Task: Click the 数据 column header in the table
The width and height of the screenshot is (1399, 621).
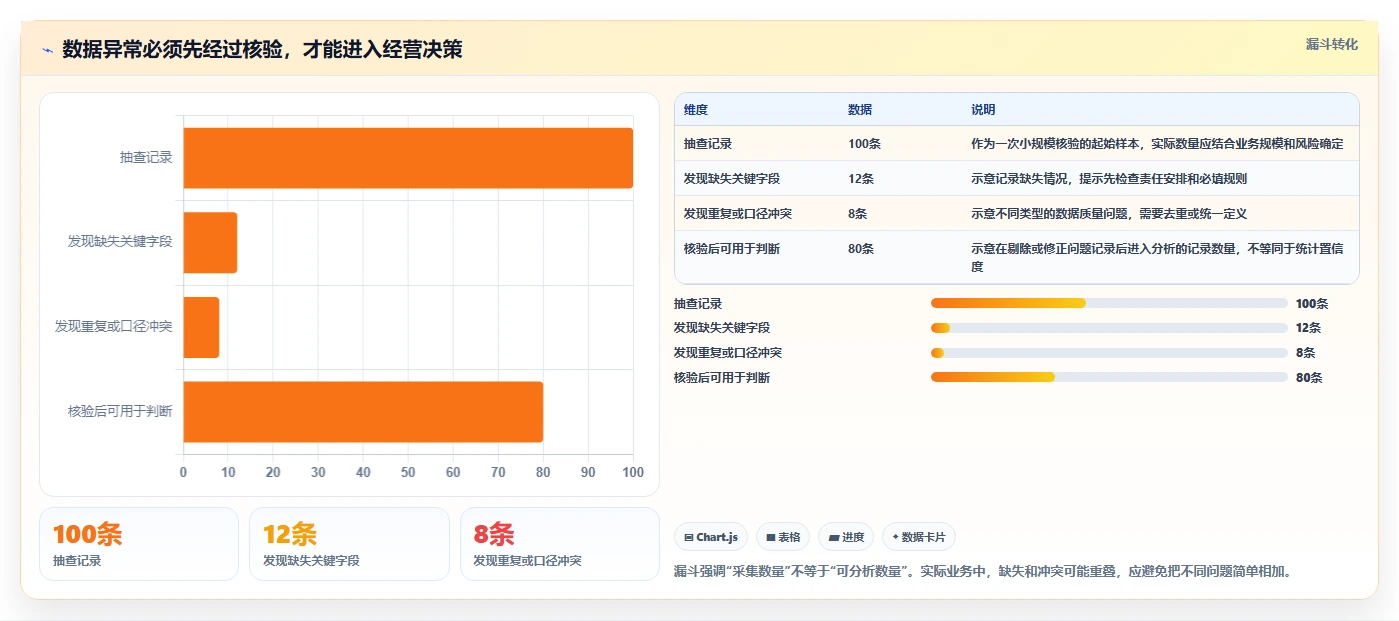Action: [x=860, y=110]
